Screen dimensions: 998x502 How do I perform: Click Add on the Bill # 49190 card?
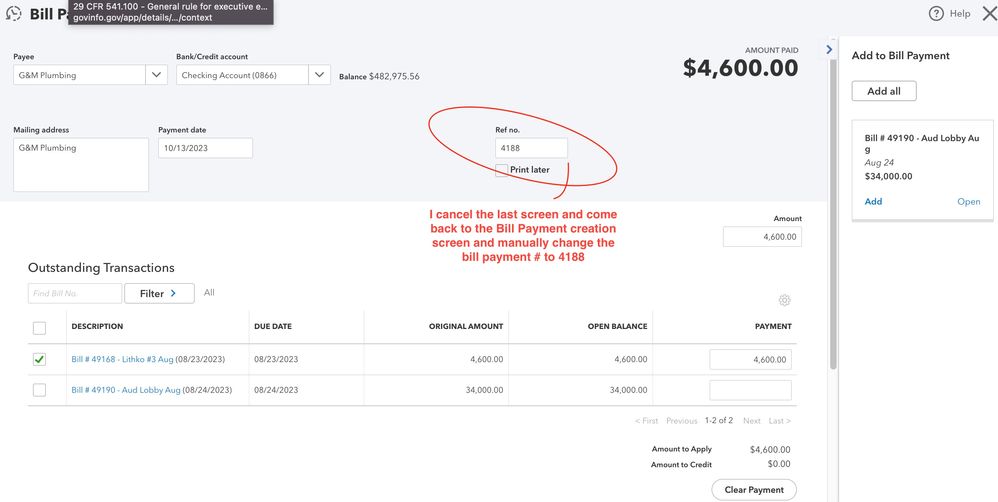tap(873, 201)
